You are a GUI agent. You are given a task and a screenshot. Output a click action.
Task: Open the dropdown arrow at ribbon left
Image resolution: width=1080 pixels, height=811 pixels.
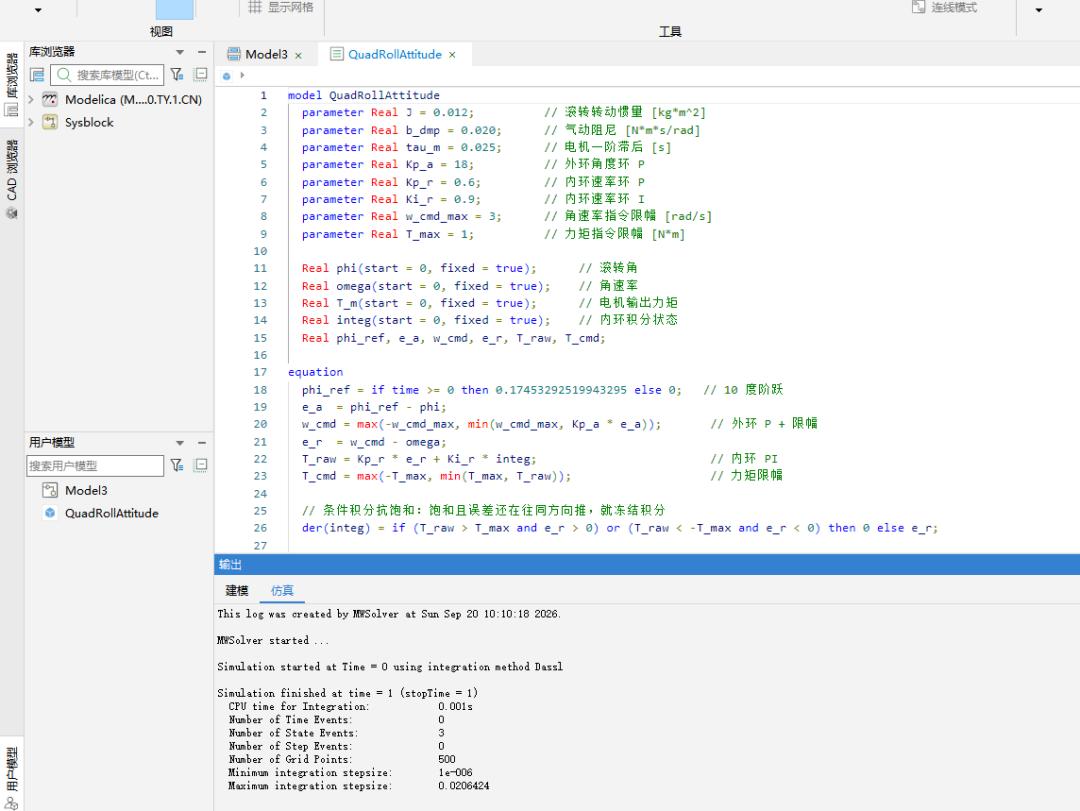[38, 10]
